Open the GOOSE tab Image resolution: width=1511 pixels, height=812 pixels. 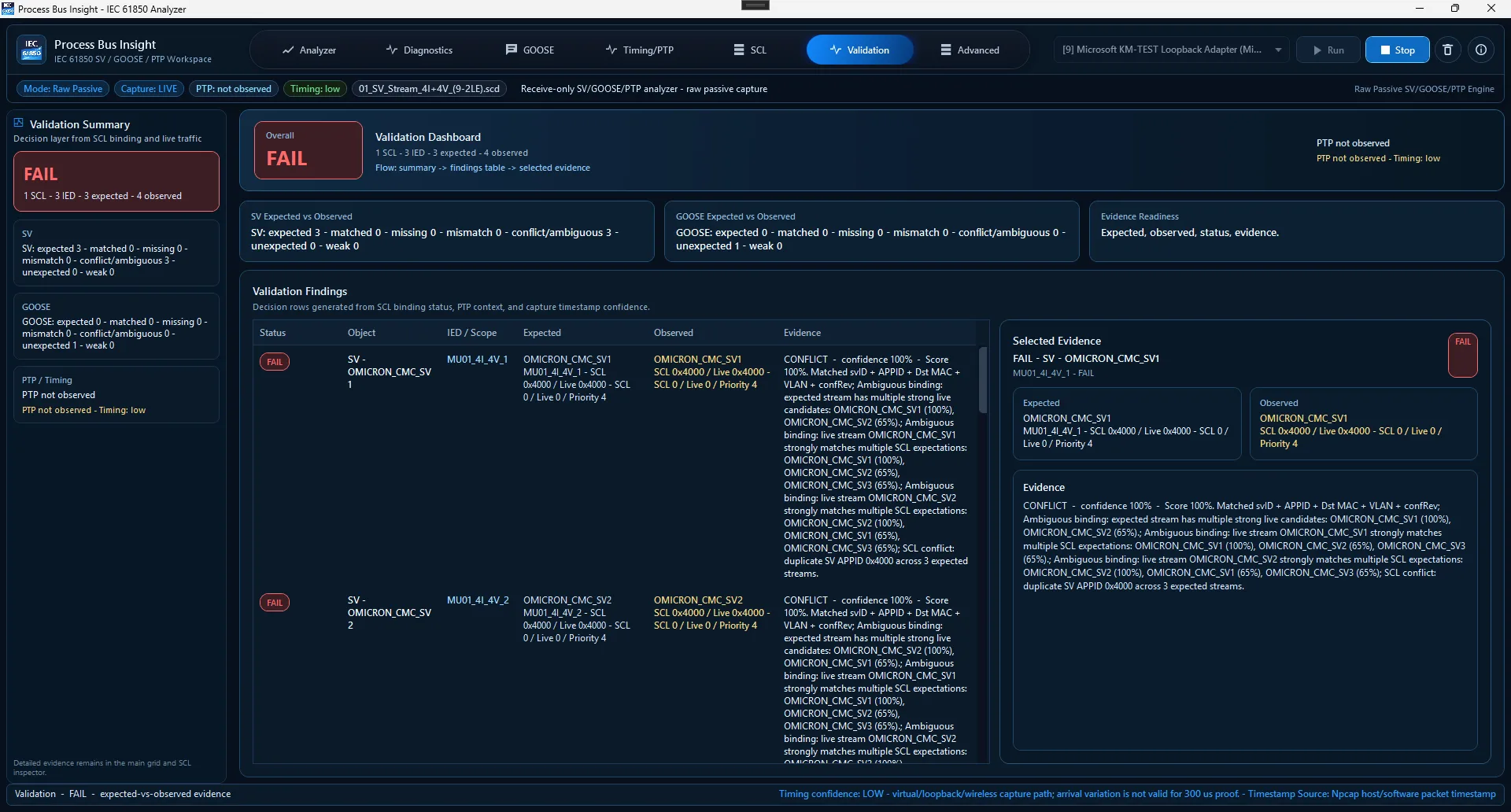point(530,50)
